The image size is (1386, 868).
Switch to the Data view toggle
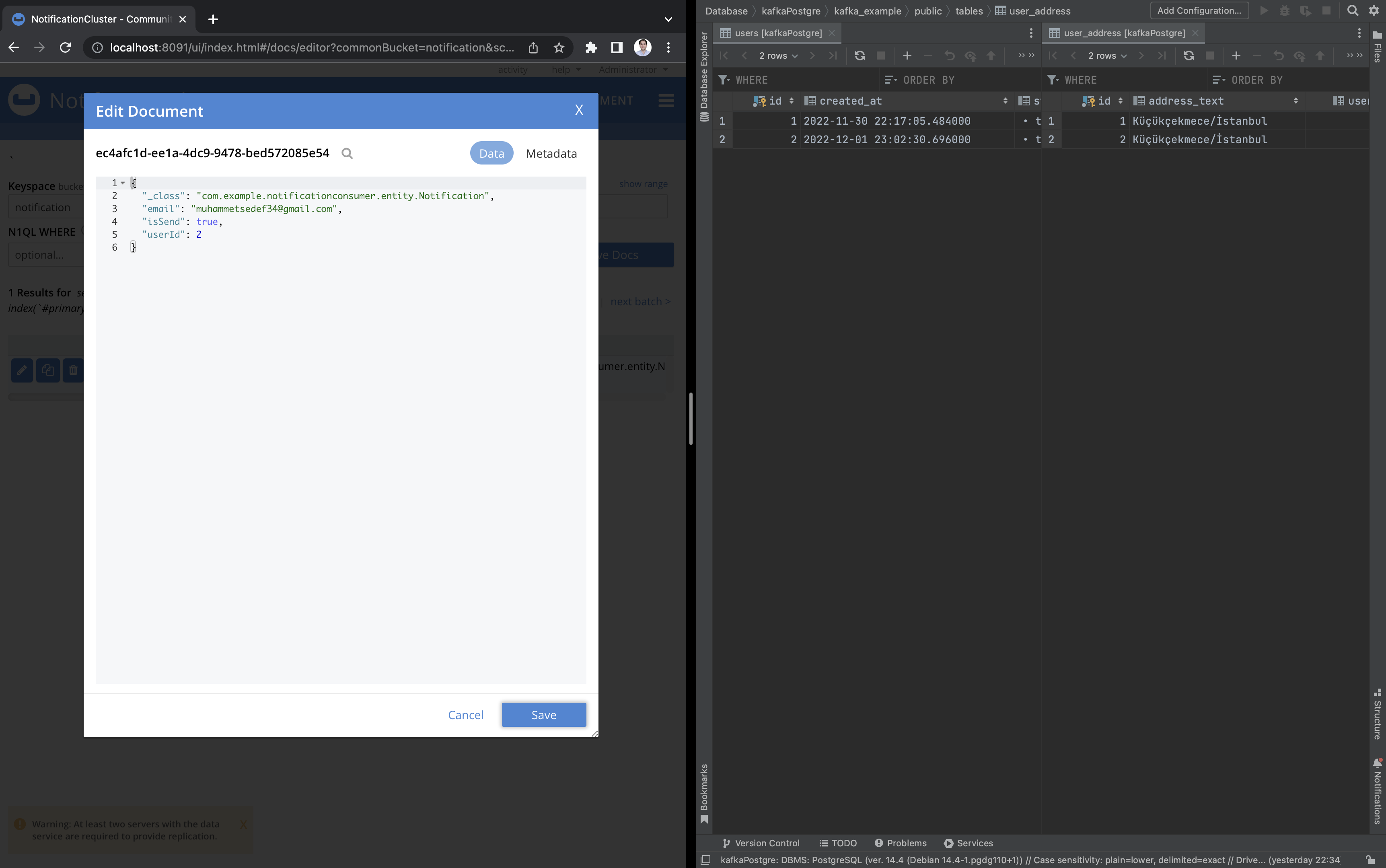pyautogui.click(x=491, y=153)
